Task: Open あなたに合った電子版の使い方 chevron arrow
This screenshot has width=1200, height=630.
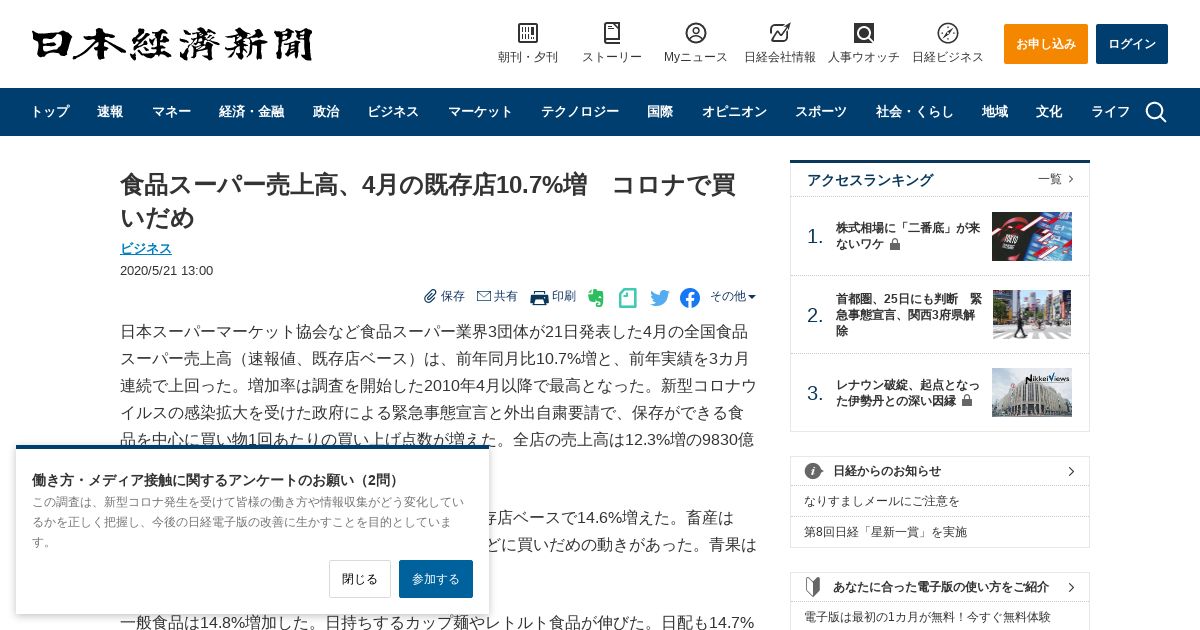Action: (x=1071, y=587)
